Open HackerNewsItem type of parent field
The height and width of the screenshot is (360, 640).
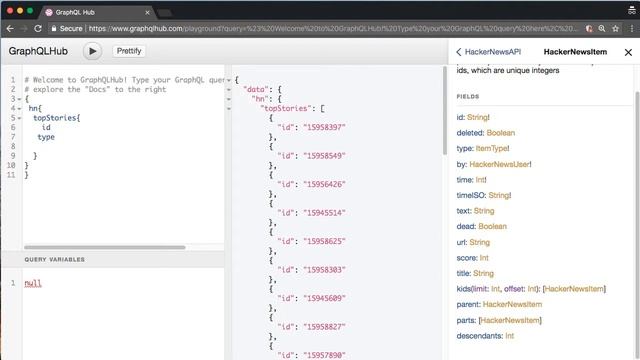pos(512,304)
